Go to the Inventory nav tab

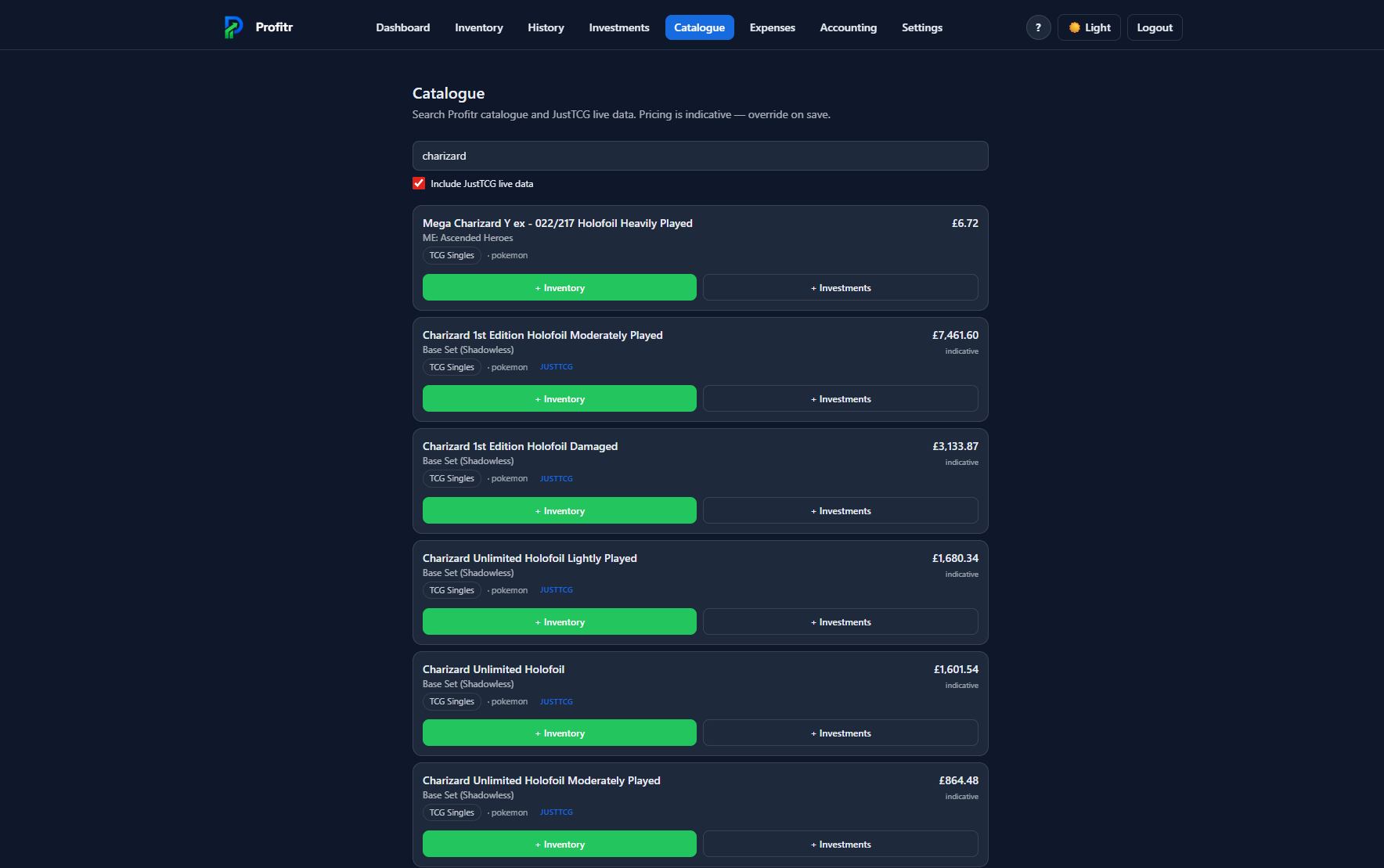(x=479, y=27)
